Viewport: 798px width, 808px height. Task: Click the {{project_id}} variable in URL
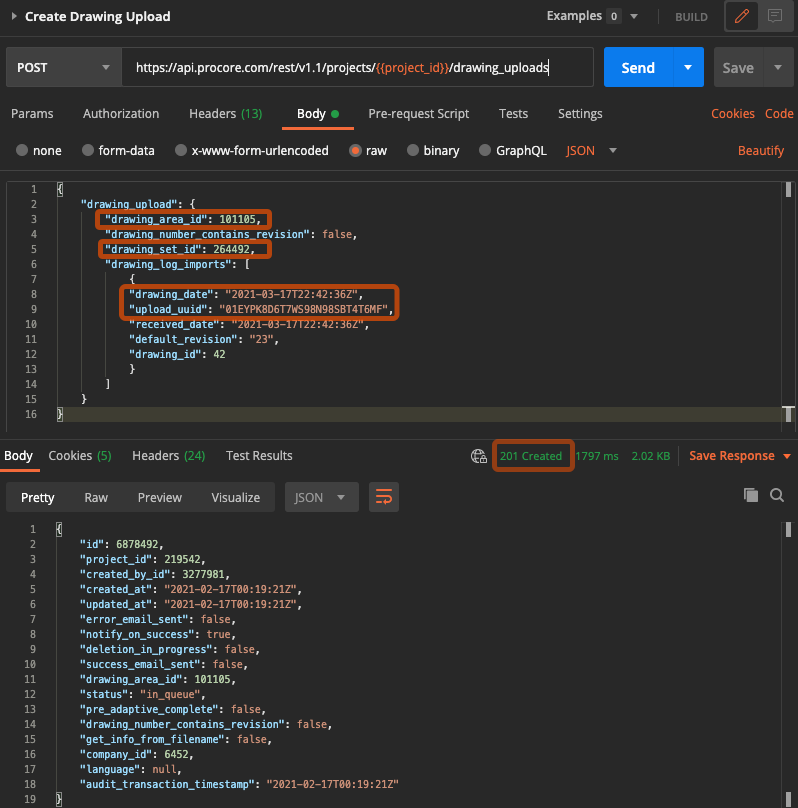pyautogui.click(x=412, y=68)
